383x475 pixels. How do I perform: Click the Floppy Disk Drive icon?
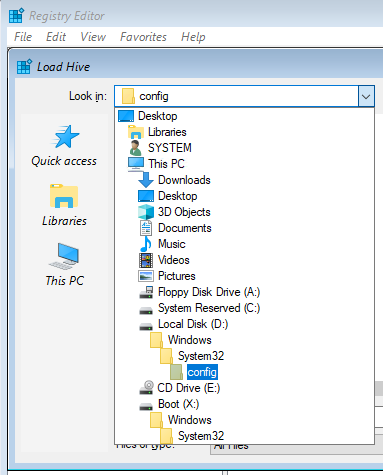point(146,292)
